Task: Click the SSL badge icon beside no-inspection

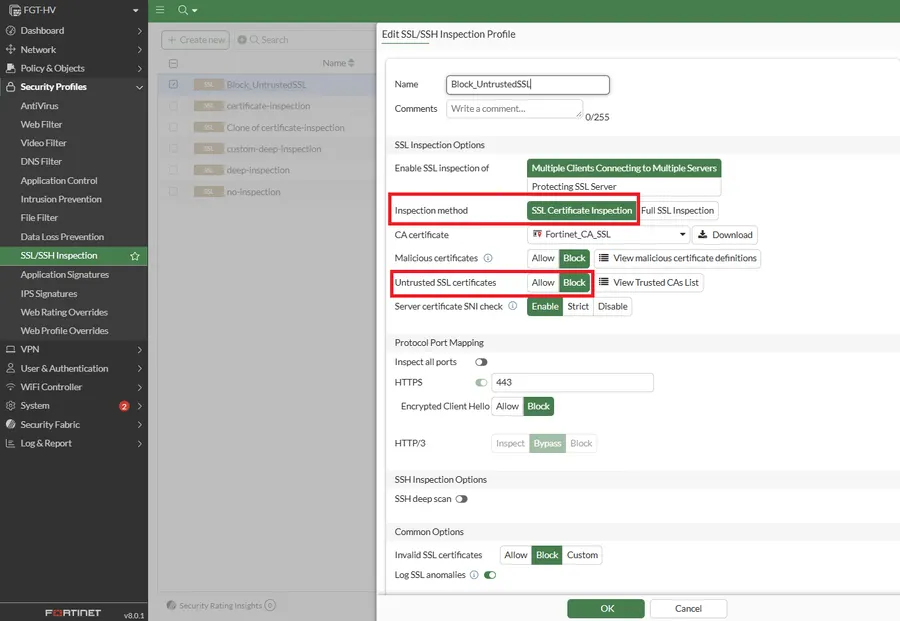Action: tap(208, 192)
